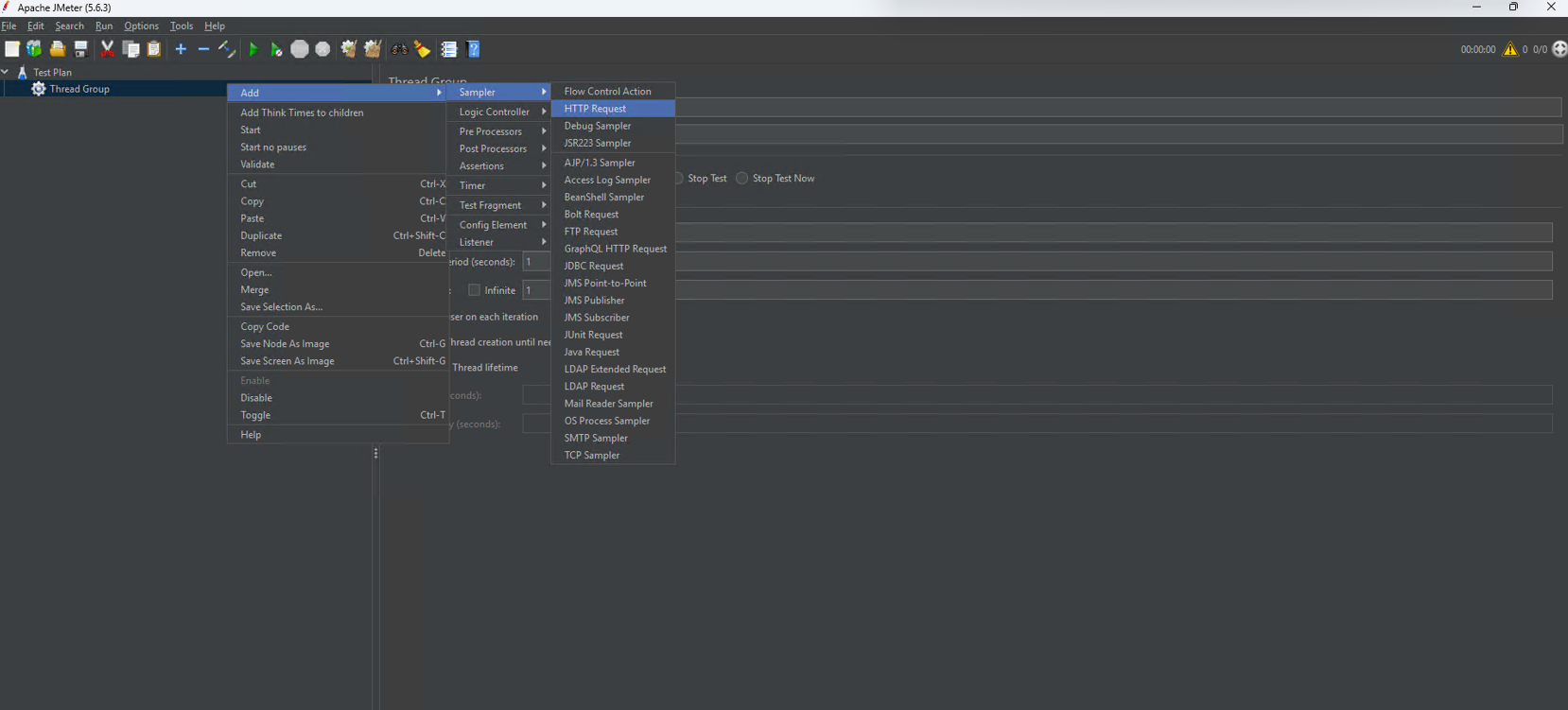This screenshot has height=710, width=1568.
Task: Click the New test plan icon
Action: 12,49
